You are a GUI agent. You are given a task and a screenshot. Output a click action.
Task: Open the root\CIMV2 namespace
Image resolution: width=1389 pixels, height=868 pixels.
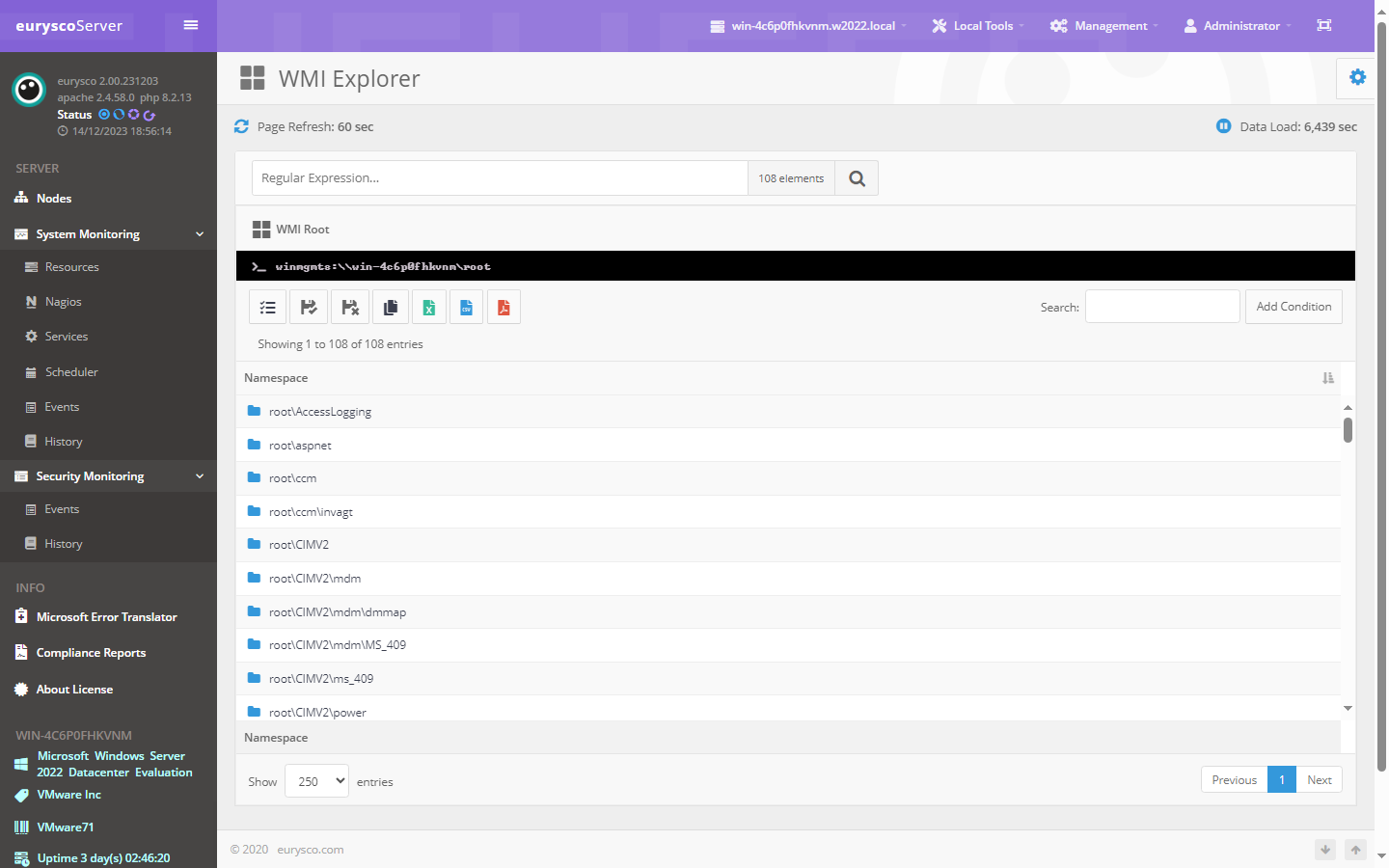299,545
